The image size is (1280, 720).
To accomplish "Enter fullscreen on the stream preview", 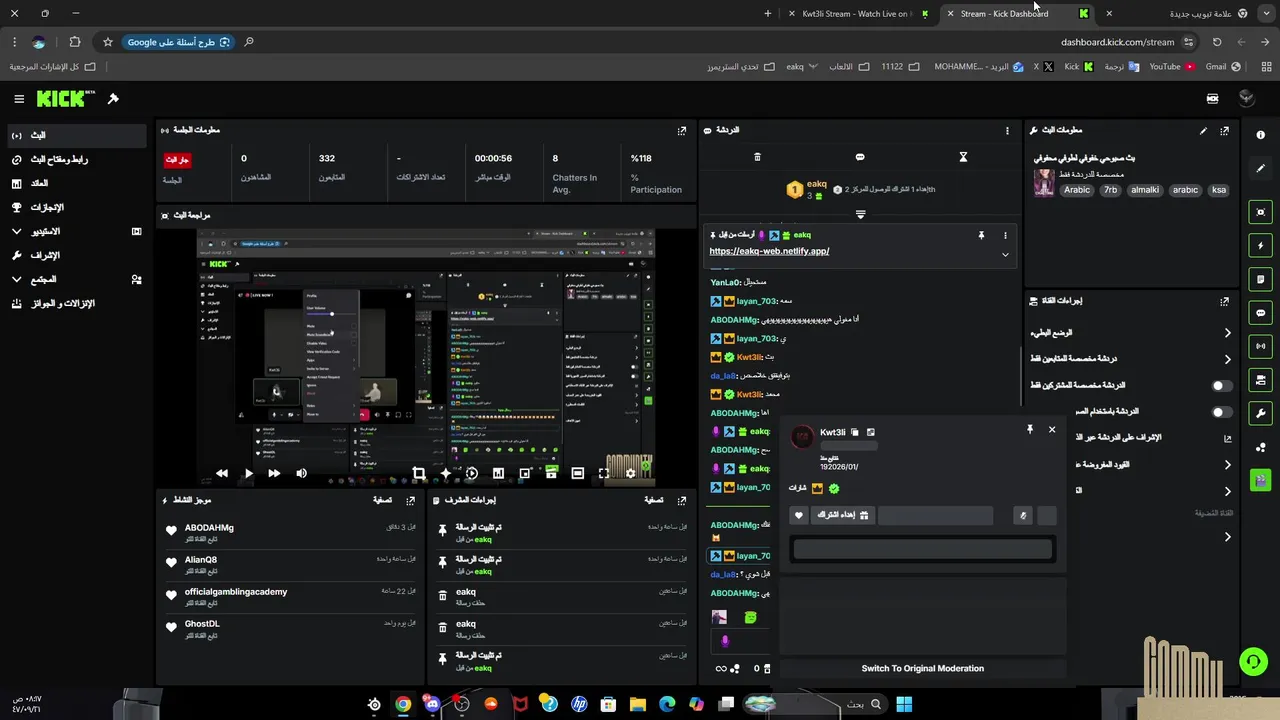I will click(604, 473).
